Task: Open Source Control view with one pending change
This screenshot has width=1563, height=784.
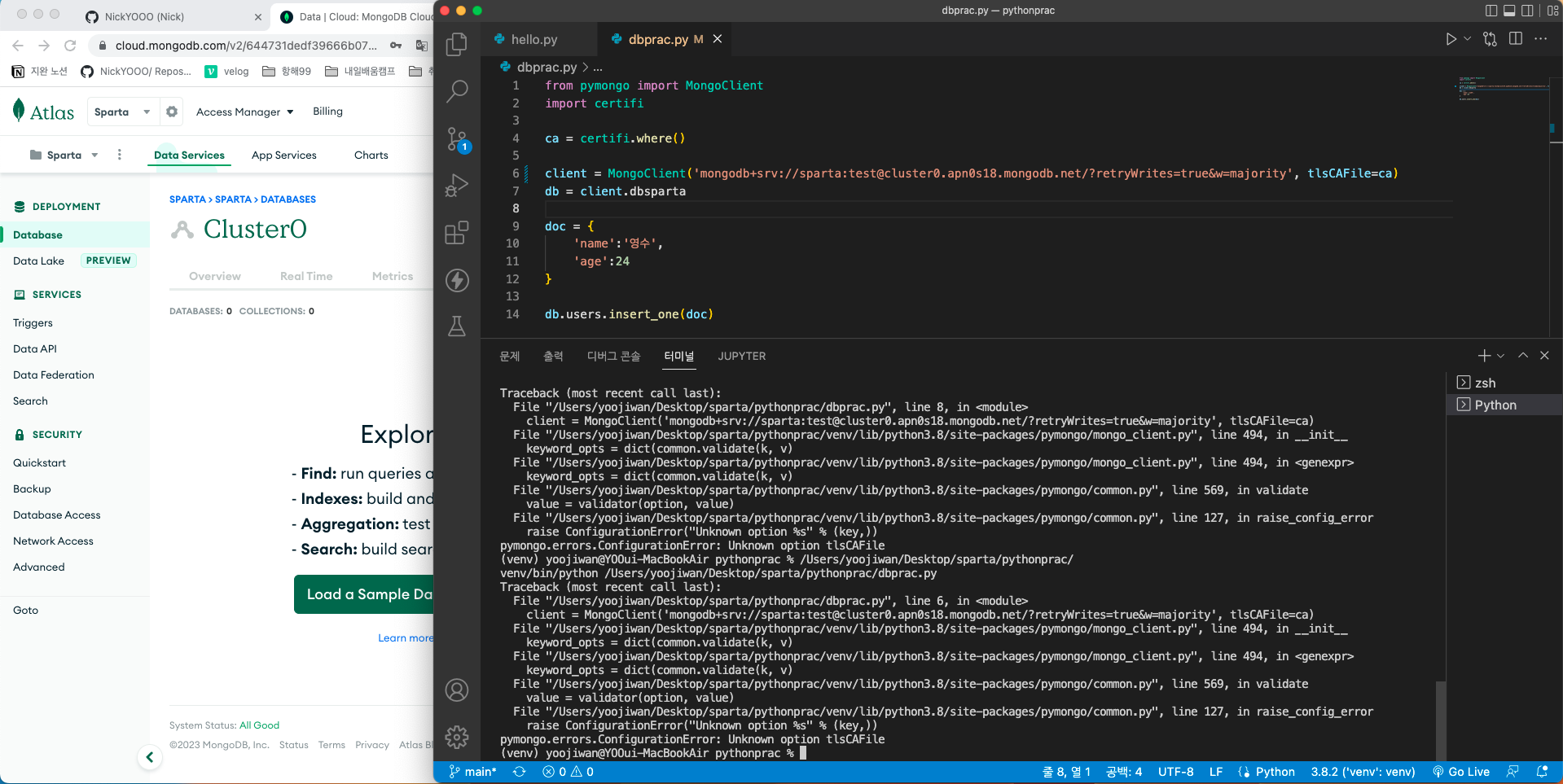Action: [x=457, y=139]
